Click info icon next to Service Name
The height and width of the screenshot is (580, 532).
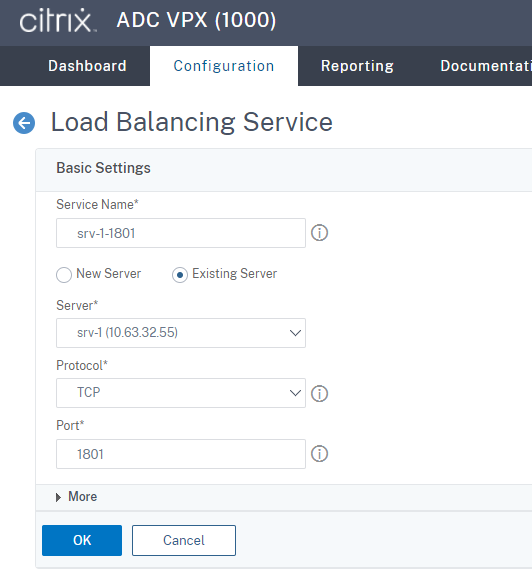click(319, 233)
